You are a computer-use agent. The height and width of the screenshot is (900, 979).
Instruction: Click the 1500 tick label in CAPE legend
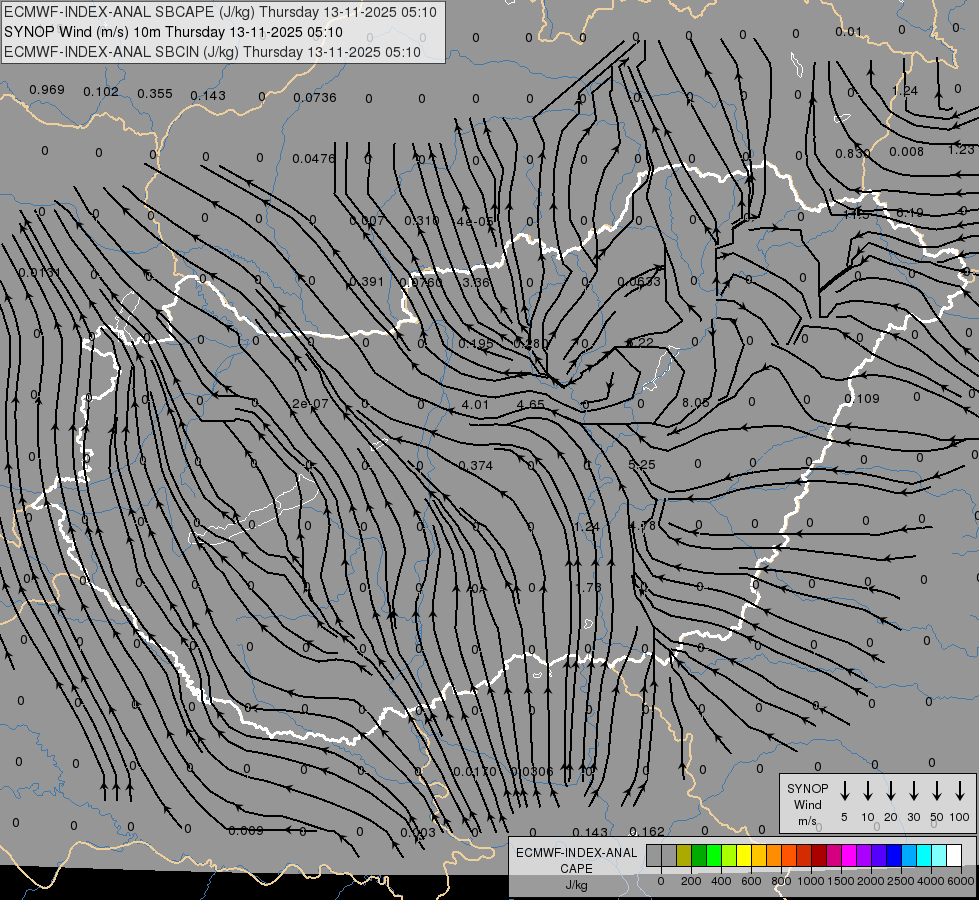(840, 881)
